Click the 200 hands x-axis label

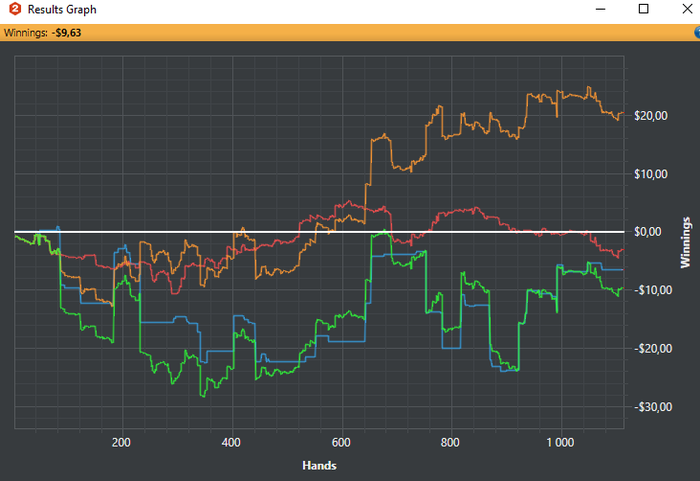pyautogui.click(x=121, y=443)
